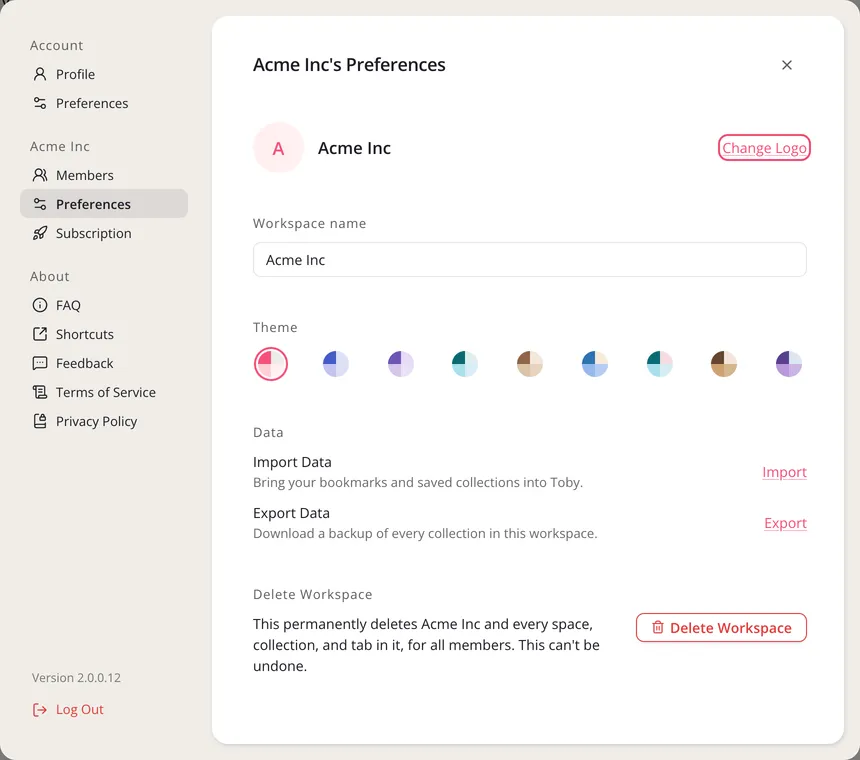Click the Export Data heading text
This screenshot has height=760, width=860.
coord(291,513)
